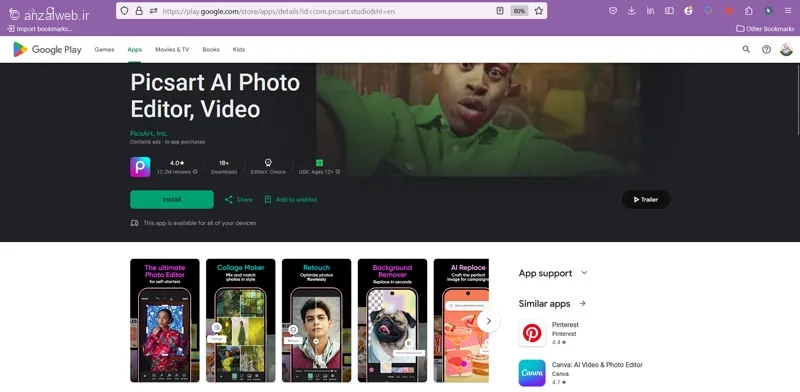The height and width of the screenshot is (392, 800).
Task: Open the tracking protection shield icon
Action: [124, 11]
